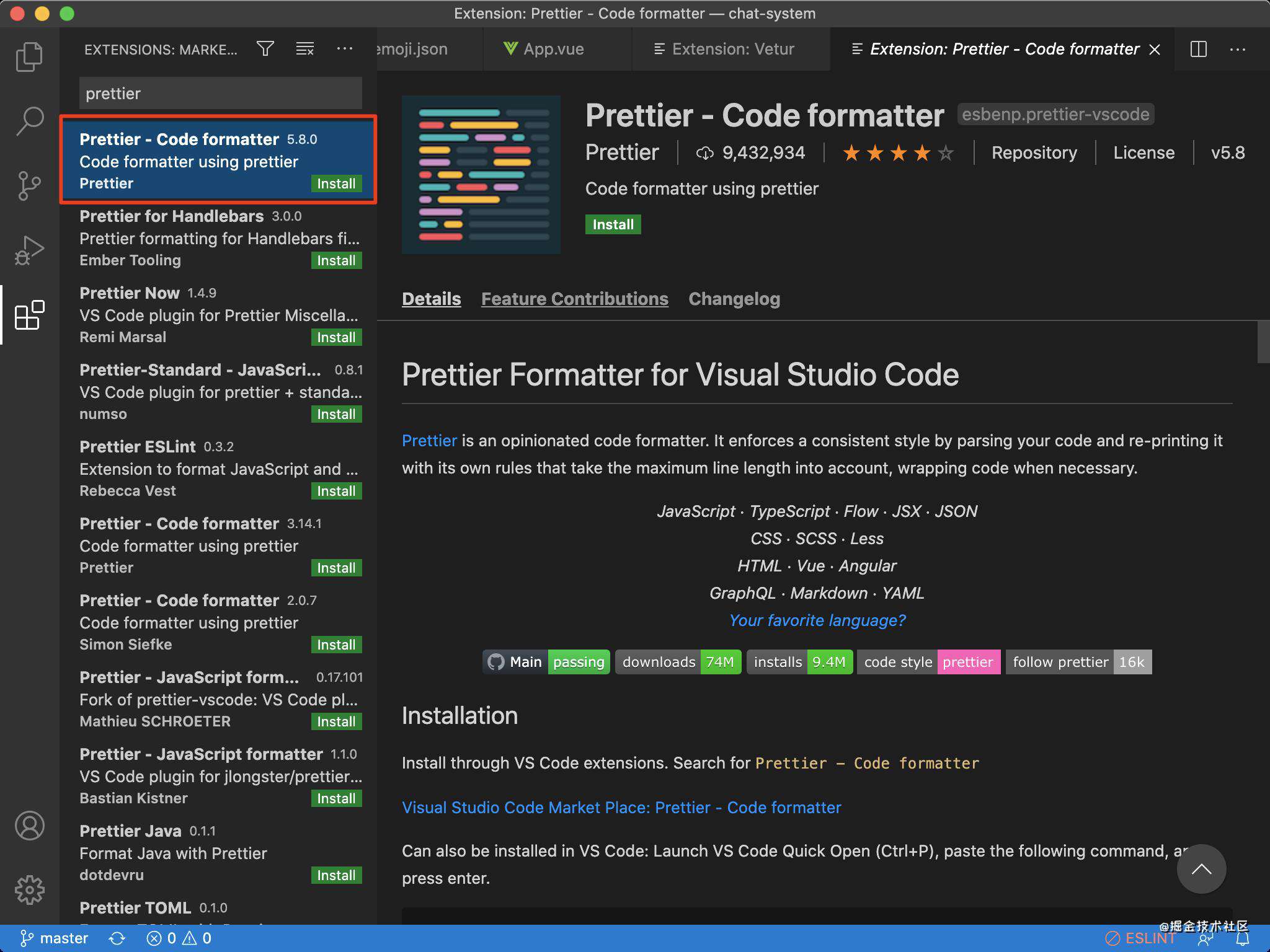Open the License link
This screenshot has width=1270, height=952.
(1143, 152)
